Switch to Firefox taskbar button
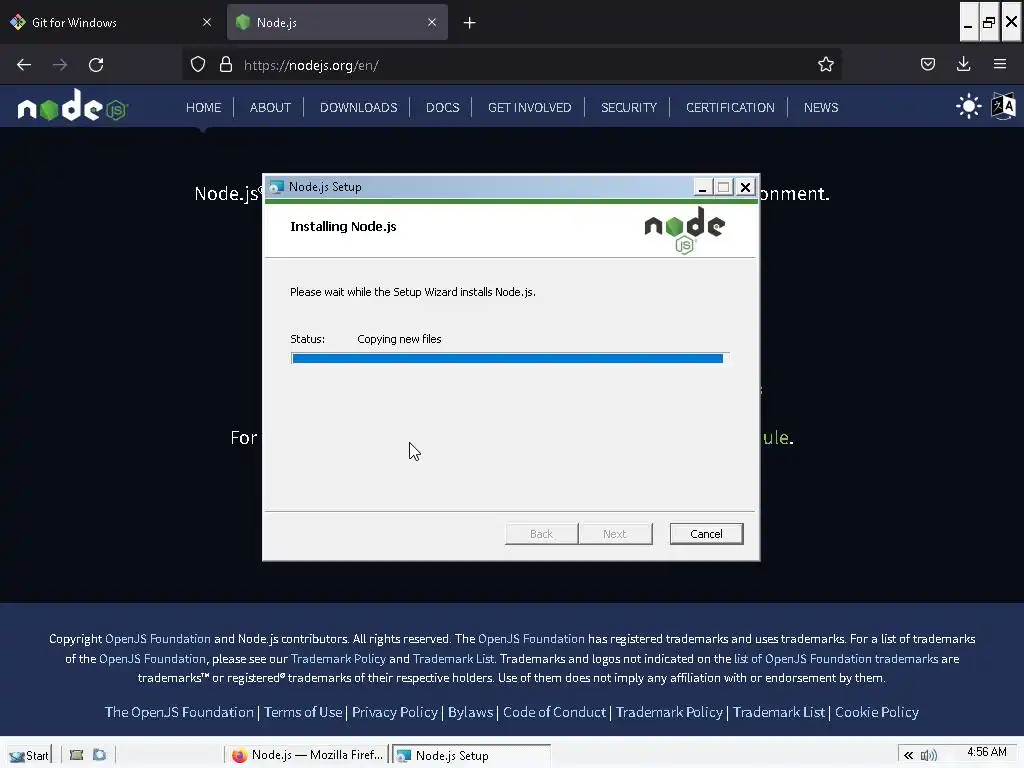Image resolution: width=1024 pixels, height=768 pixels. click(x=307, y=755)
